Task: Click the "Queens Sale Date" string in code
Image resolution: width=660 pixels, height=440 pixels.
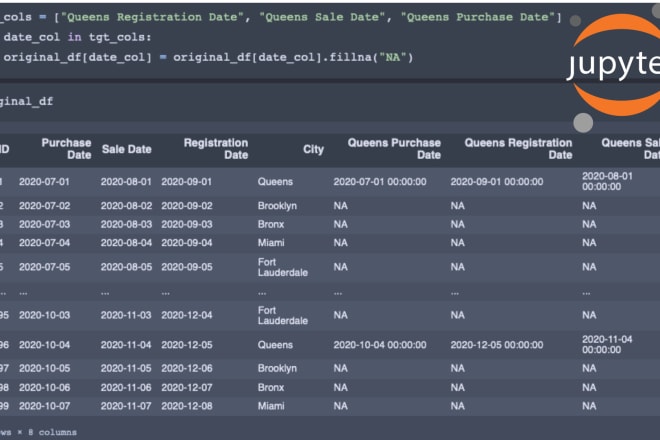Action: [322, 17]
